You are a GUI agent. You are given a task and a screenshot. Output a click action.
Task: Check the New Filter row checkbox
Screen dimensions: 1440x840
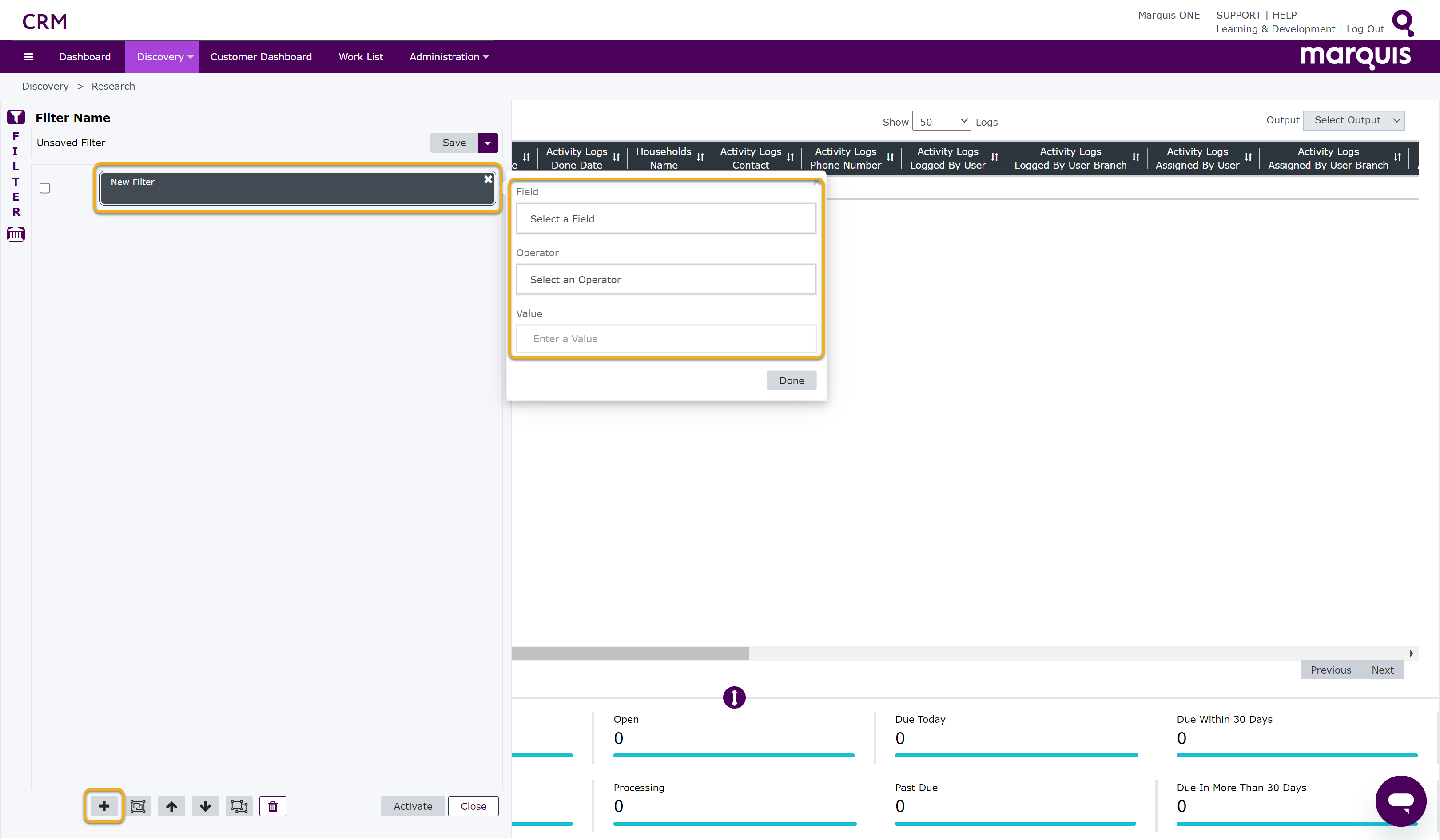44,188
